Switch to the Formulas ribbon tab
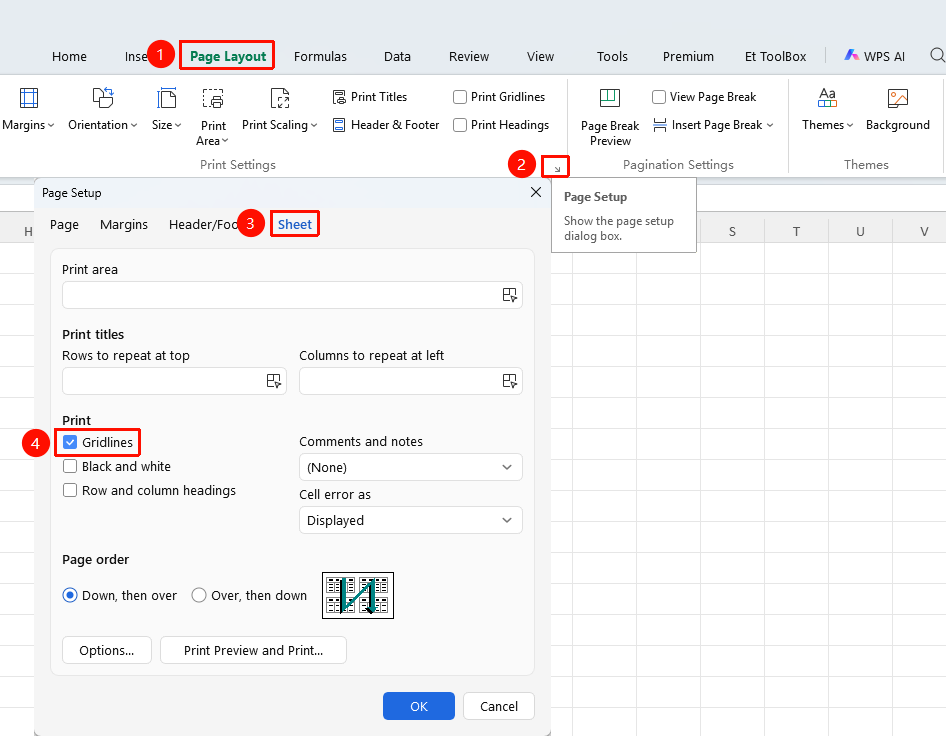 tap(320, 57)
